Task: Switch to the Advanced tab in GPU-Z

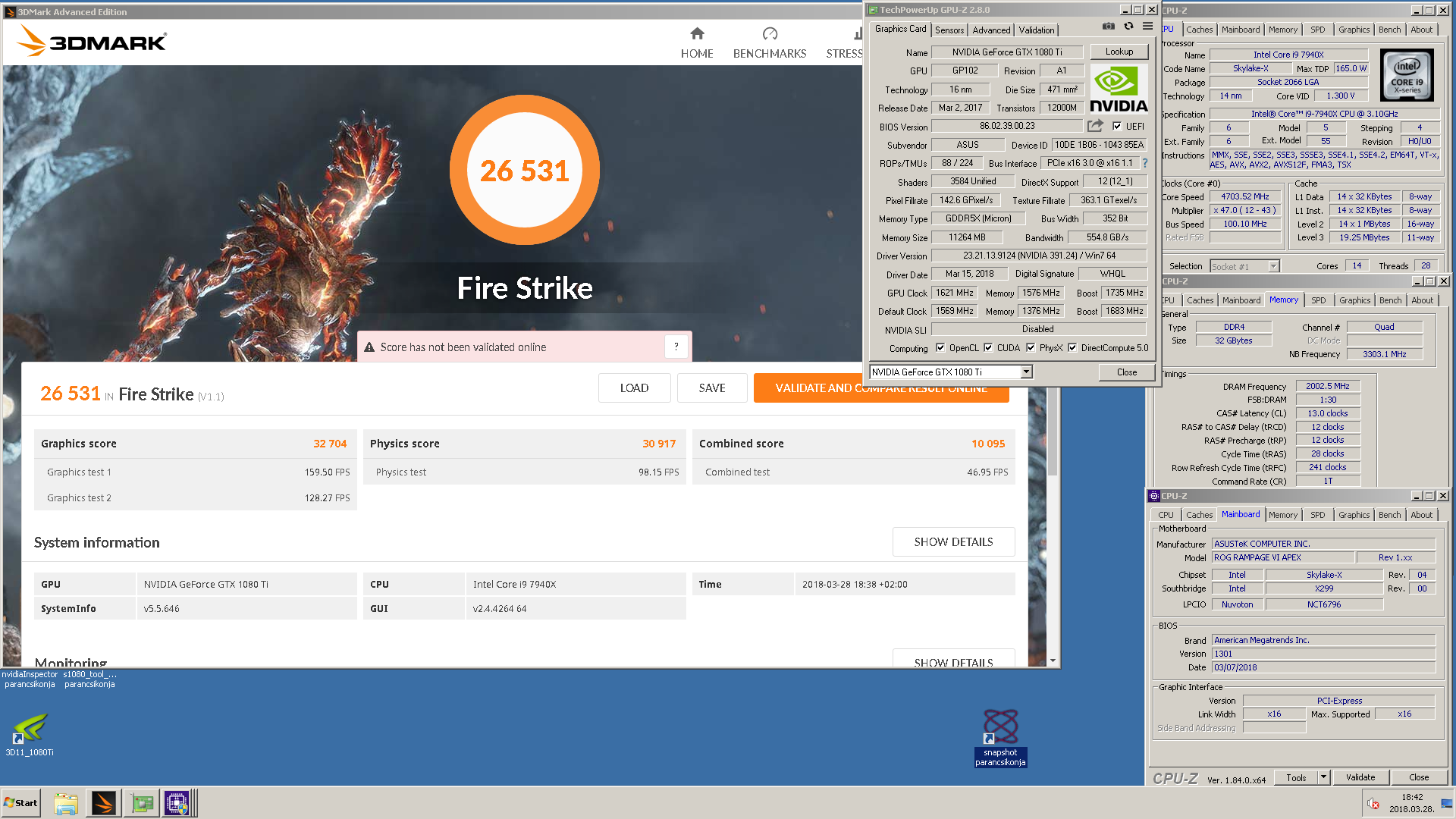Action: pos(991,30)
